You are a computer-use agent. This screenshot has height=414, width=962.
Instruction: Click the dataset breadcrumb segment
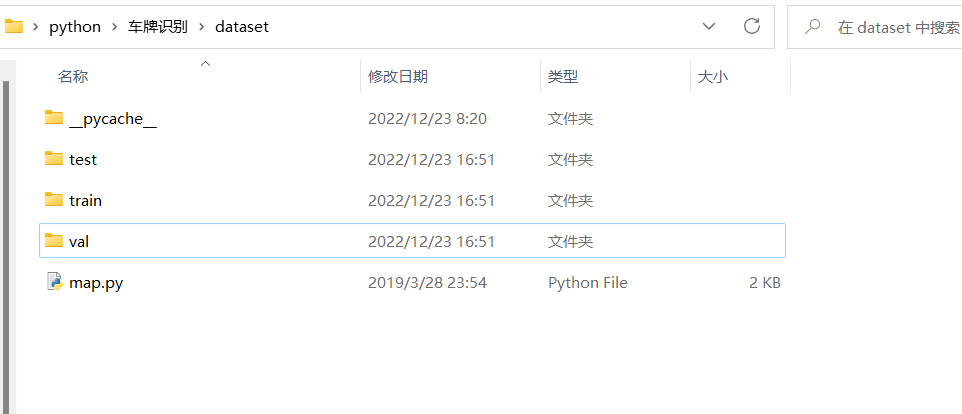tap(241, 27)
